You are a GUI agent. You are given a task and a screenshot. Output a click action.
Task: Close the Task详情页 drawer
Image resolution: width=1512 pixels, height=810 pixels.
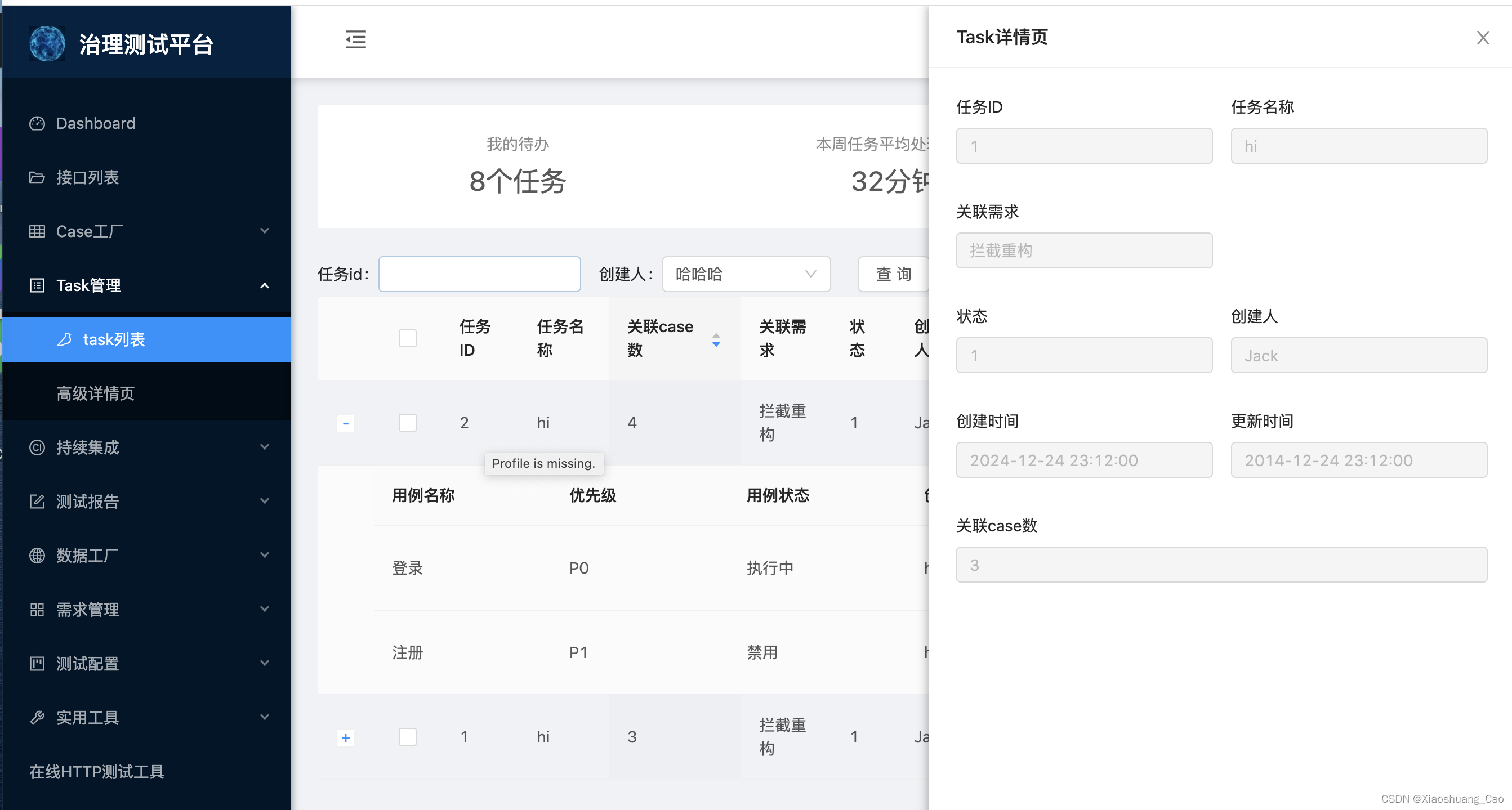pos(1483,38)
